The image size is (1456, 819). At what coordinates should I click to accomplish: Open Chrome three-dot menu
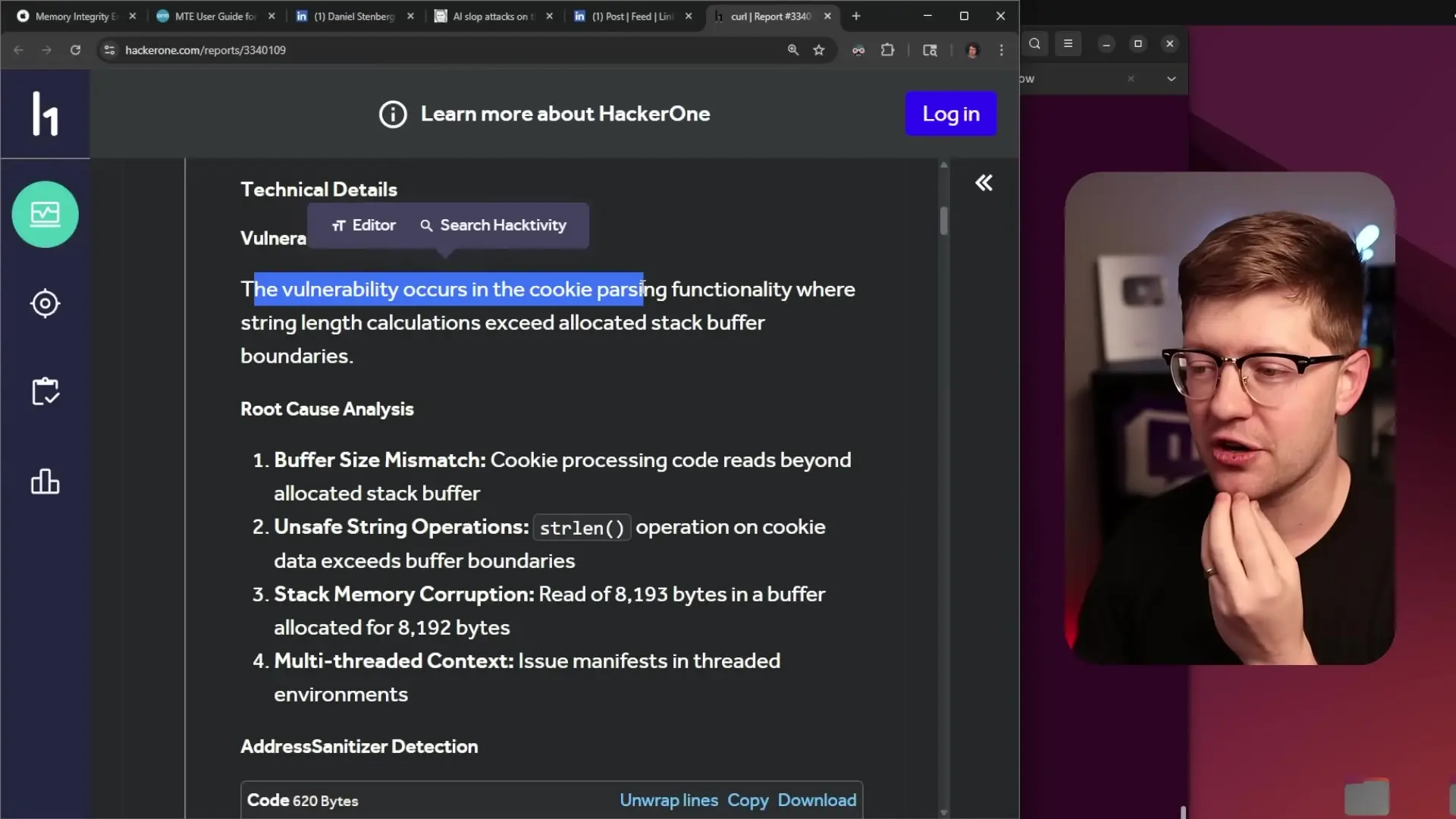tap(1002, 50)
